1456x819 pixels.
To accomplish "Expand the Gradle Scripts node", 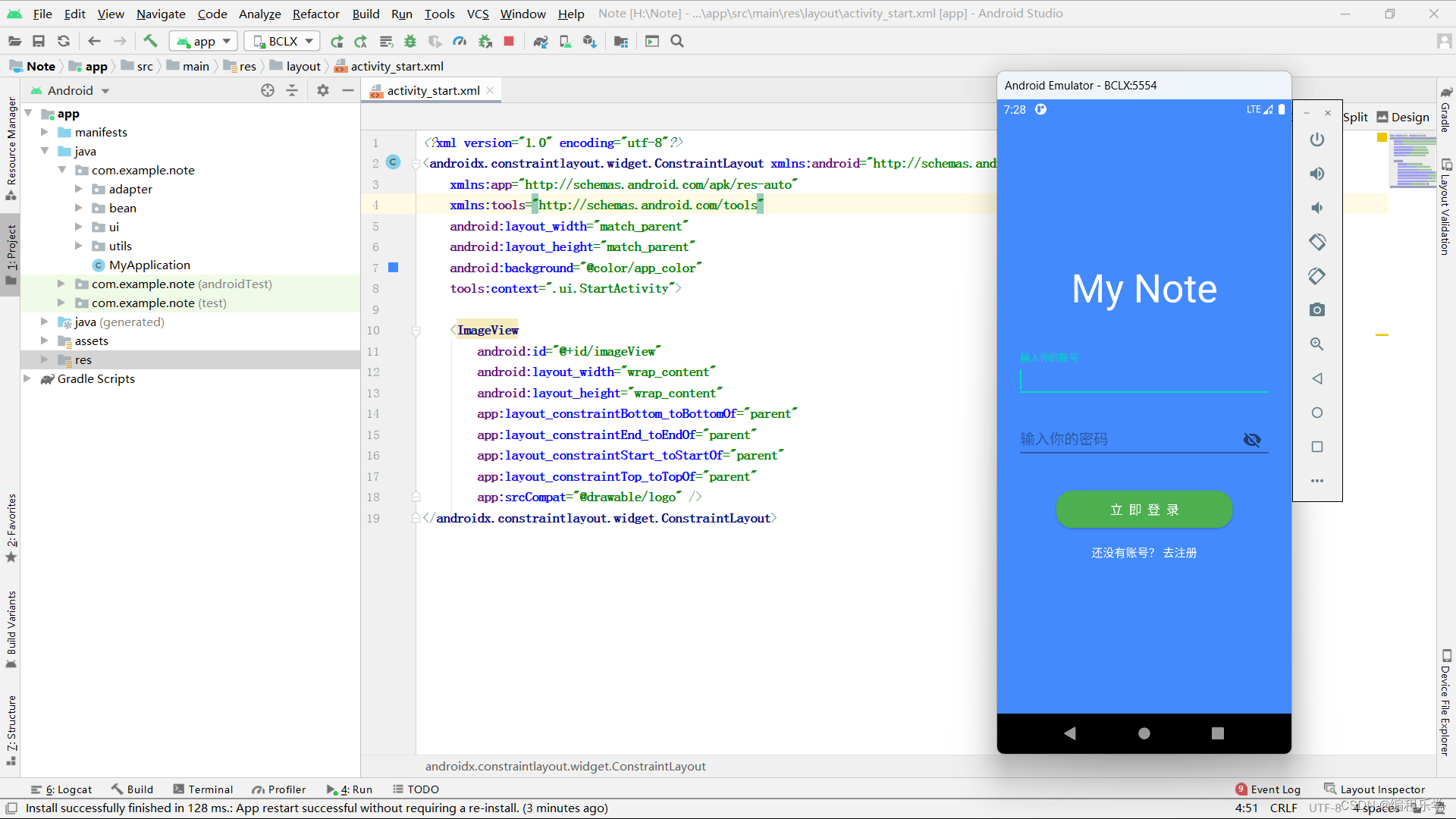I will click(27, 378).
